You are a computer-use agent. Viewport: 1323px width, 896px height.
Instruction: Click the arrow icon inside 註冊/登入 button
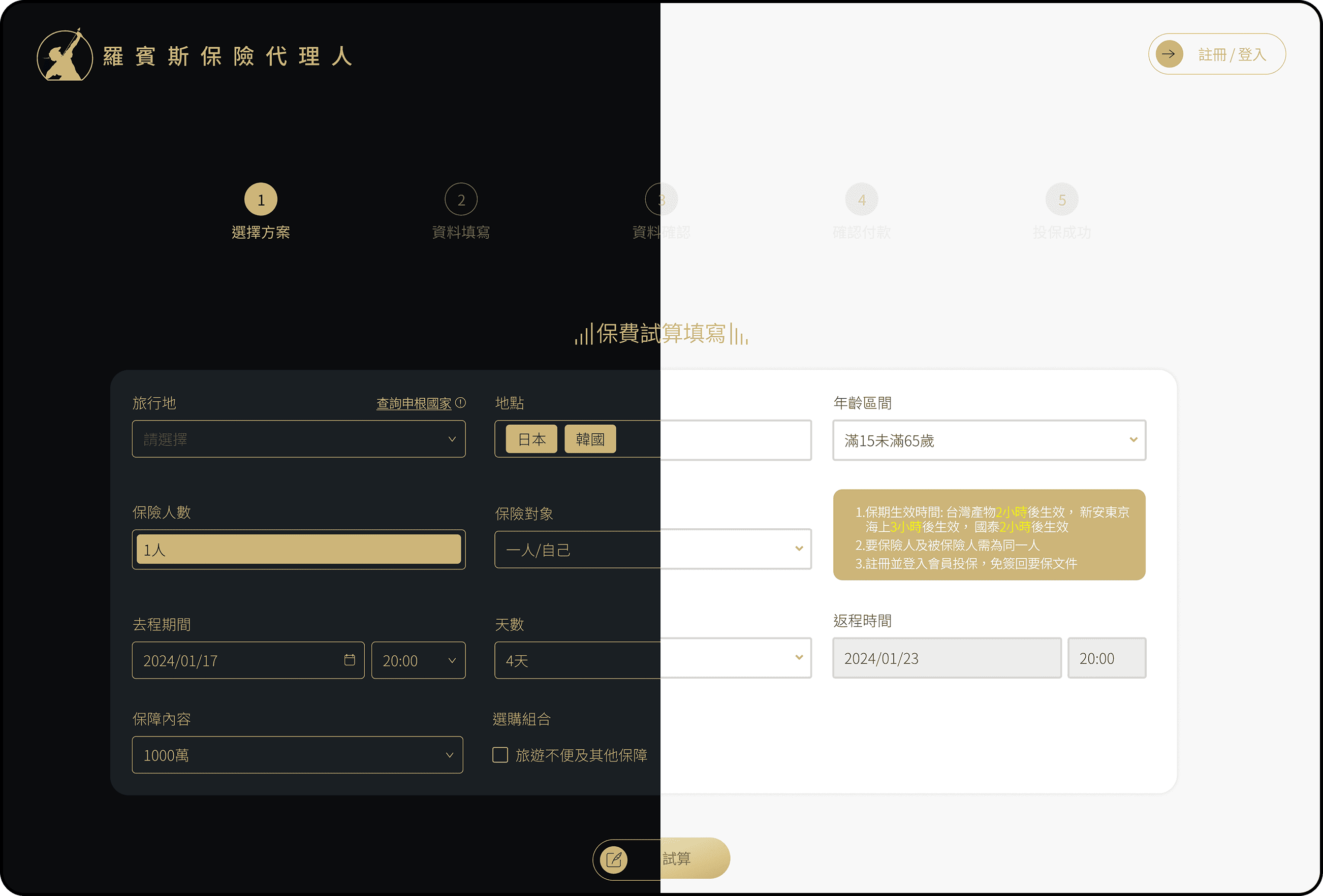point(1168,55)
